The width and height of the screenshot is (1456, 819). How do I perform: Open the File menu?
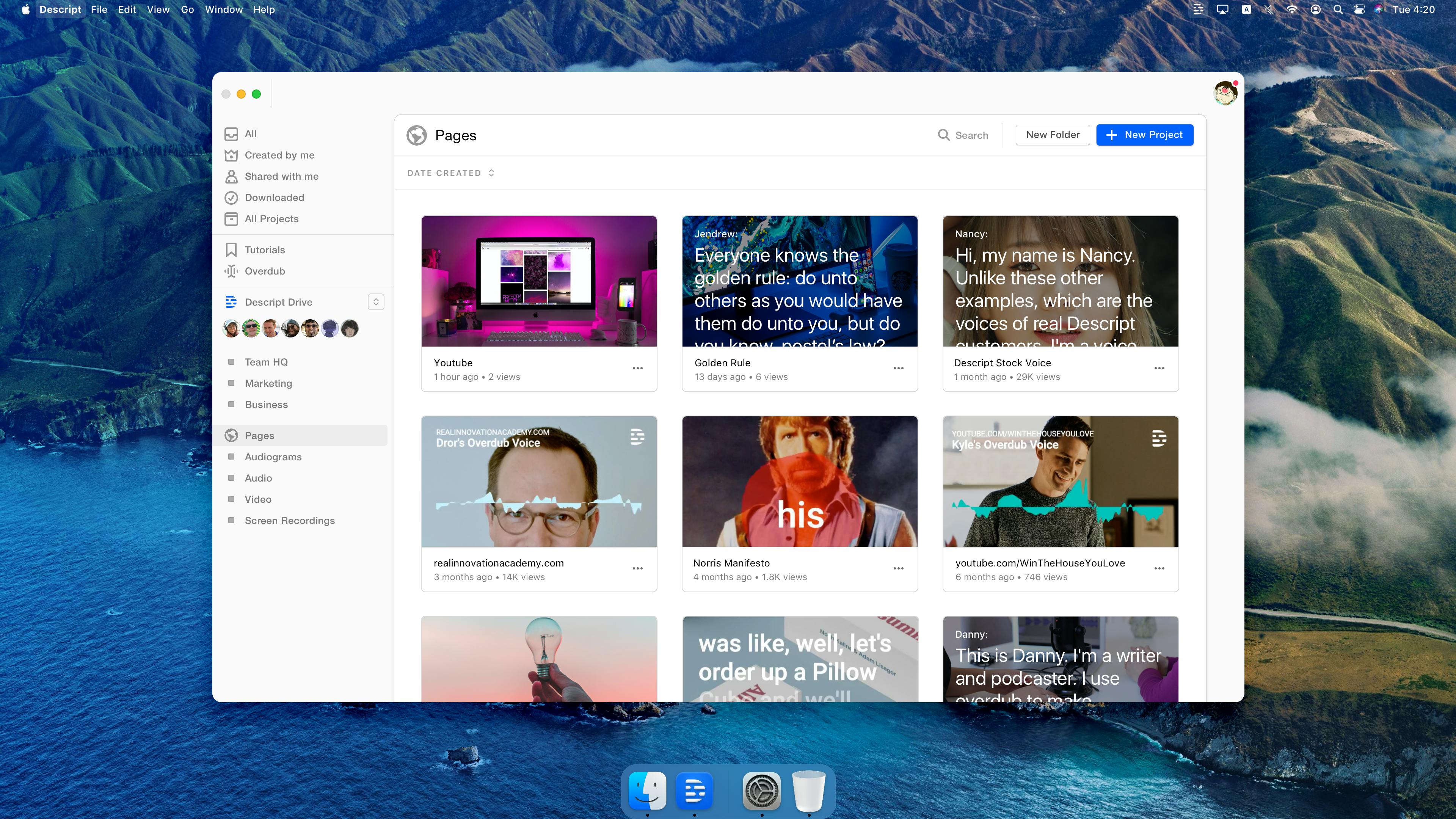99,9
